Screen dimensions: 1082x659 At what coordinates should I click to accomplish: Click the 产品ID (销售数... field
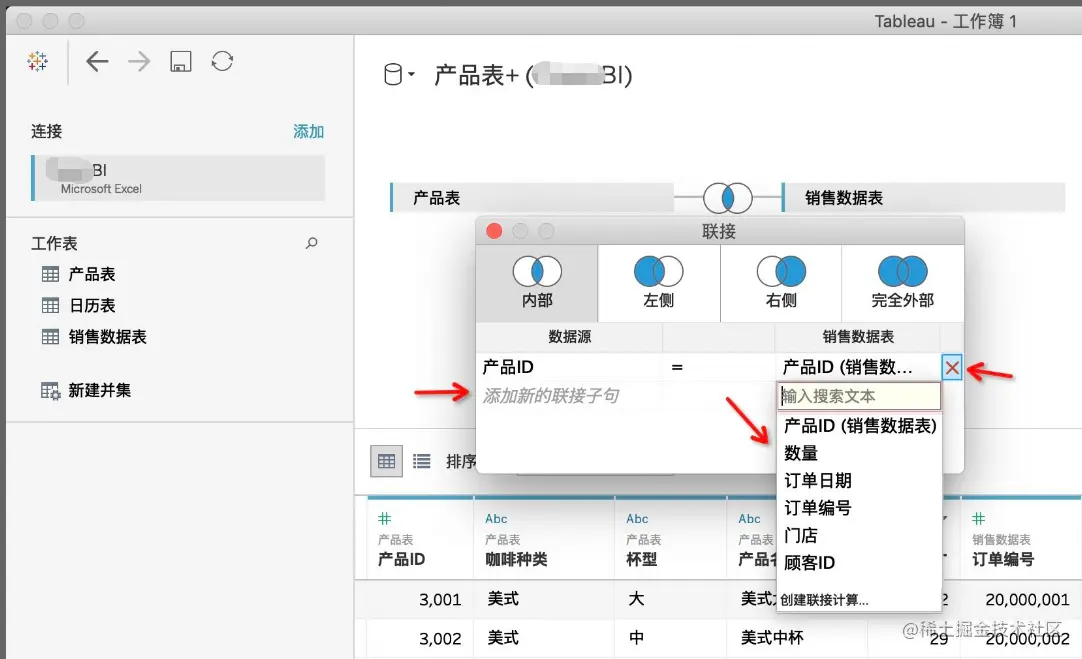coord(847,366)
